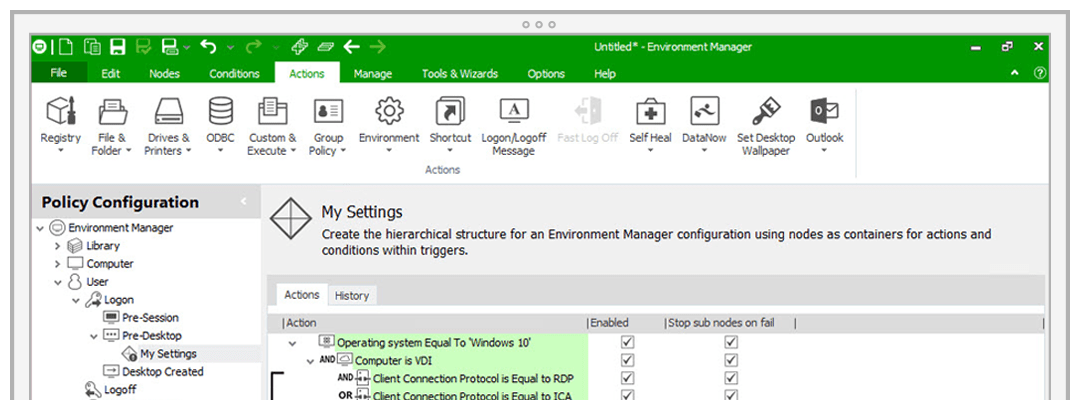Open the Custom & Execute icon

pos(272,112)
